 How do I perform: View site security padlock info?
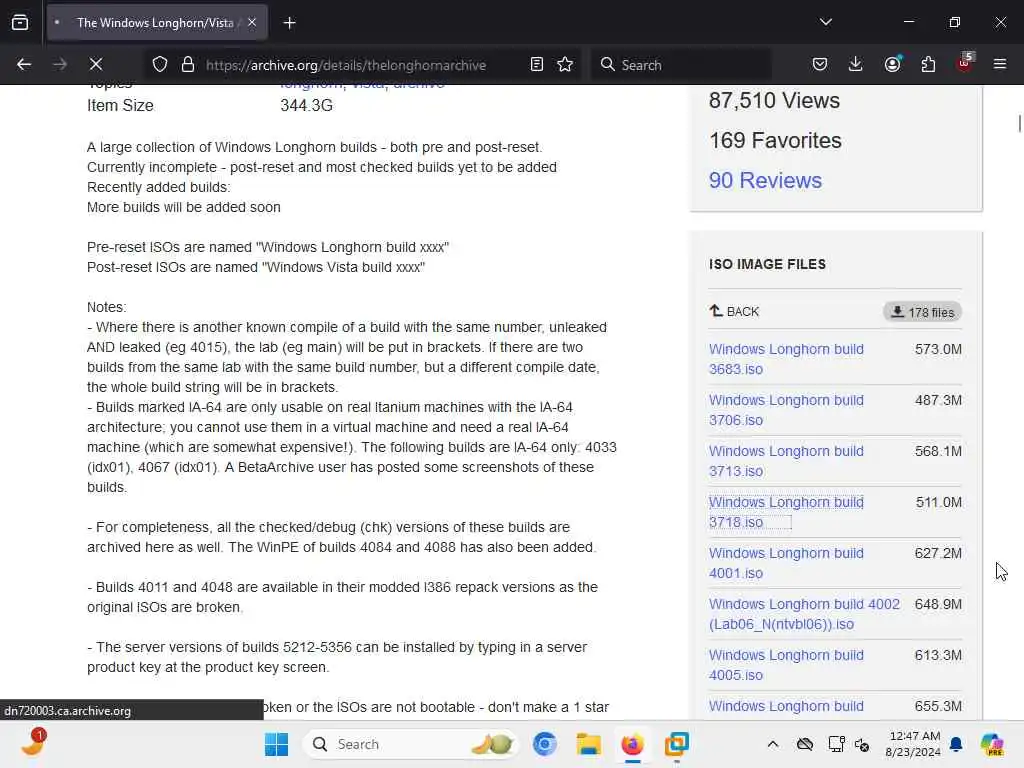pos(188,65)
